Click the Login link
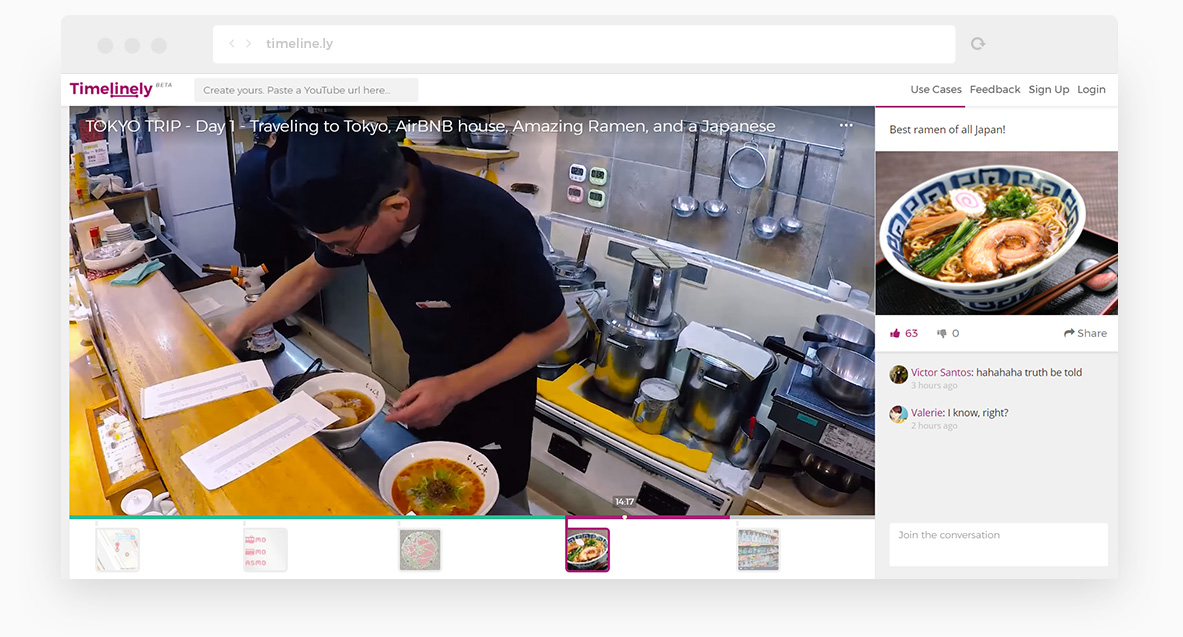This screenshot has width=1183, height=637. (1091, 90)
